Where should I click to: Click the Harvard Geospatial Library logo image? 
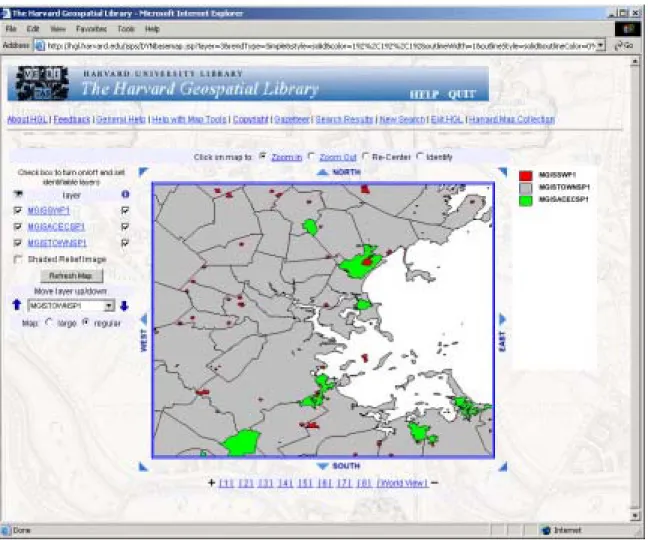coord(41,83)
